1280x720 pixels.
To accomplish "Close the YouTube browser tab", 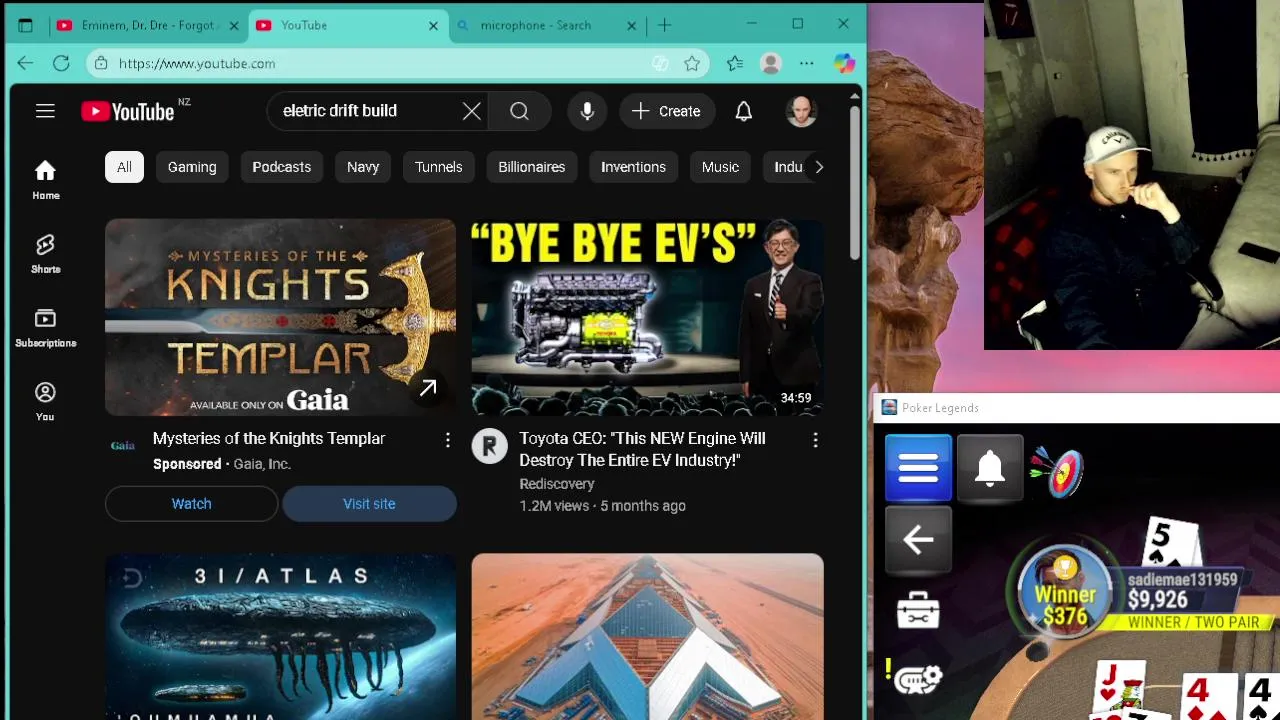I will point(433,25).
